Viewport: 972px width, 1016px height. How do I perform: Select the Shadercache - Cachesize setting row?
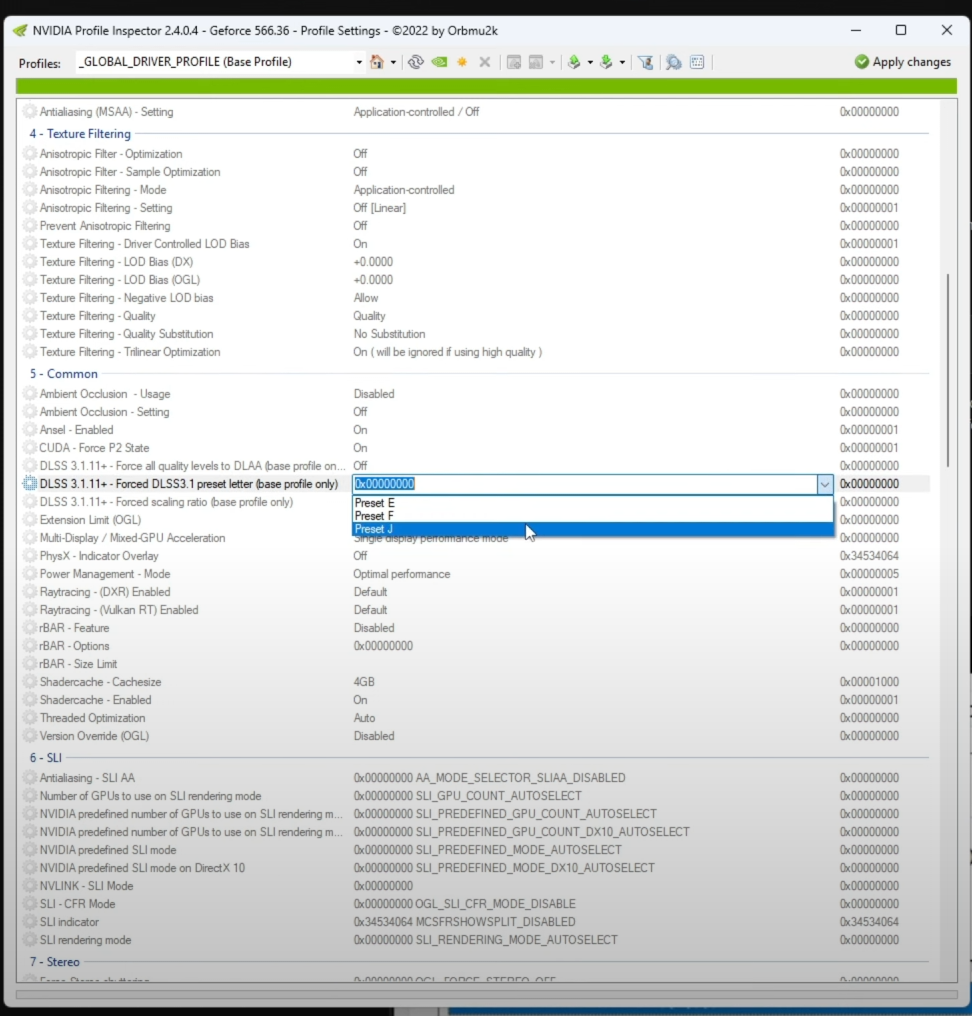(100, 682)
